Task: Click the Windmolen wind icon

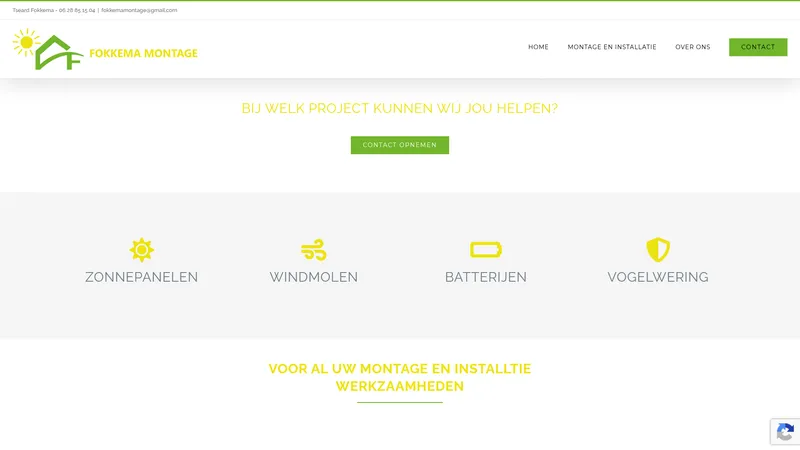Action: coord(313,250)
